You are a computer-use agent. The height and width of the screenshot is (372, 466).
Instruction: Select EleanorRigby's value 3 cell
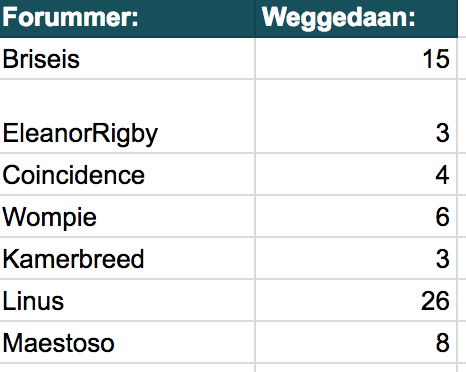356,116
